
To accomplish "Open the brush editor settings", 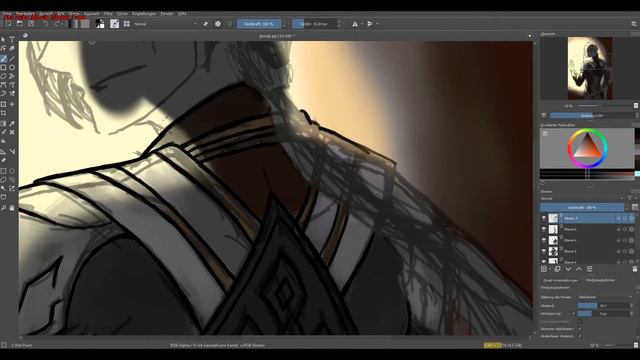I will pyautogui.click(x=115, y=24).
